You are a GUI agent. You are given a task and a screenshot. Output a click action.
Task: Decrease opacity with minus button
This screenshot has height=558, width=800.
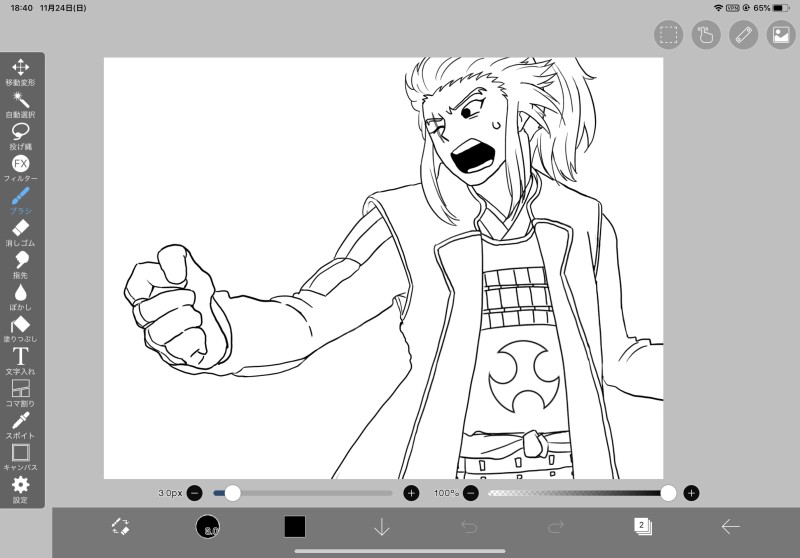click(x=471, y=493)
